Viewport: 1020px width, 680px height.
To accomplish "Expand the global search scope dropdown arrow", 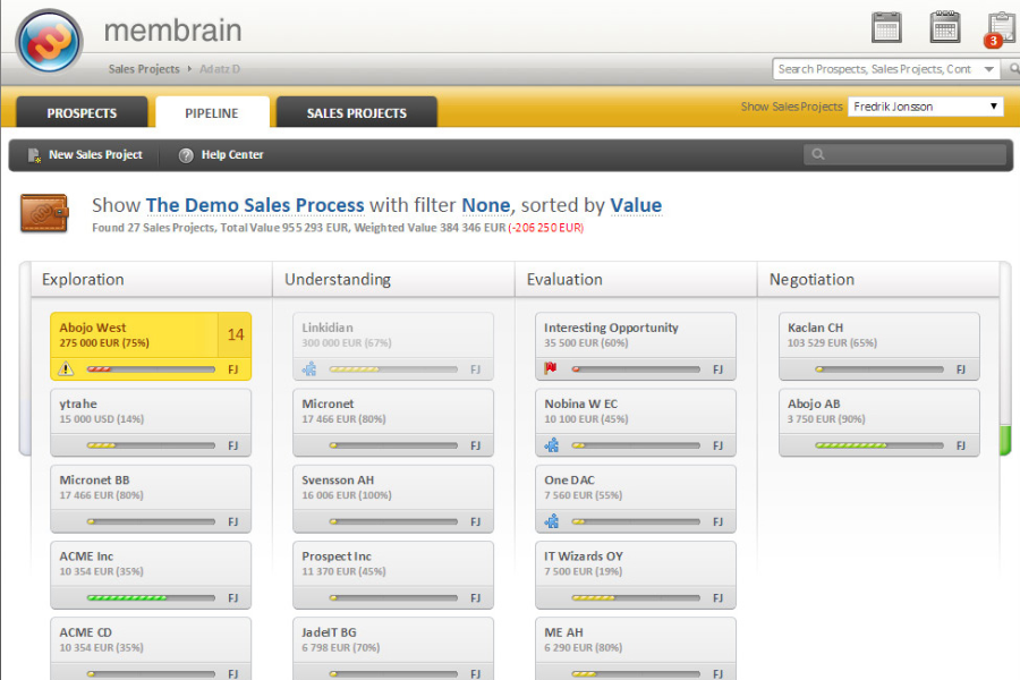I will click(x=989, y=69).
